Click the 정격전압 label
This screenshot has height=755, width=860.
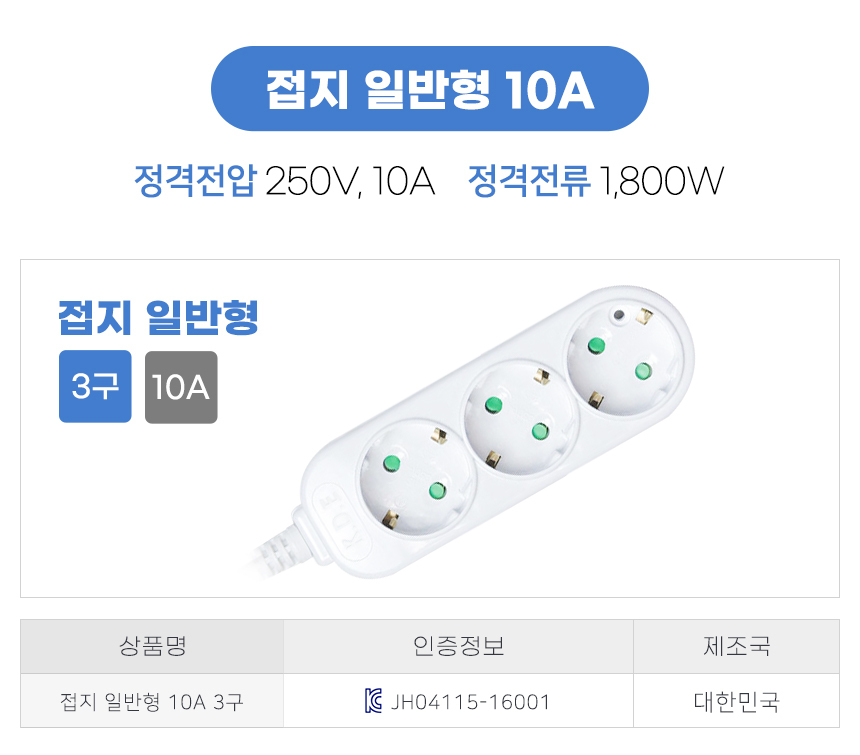(x=195, y=183)
